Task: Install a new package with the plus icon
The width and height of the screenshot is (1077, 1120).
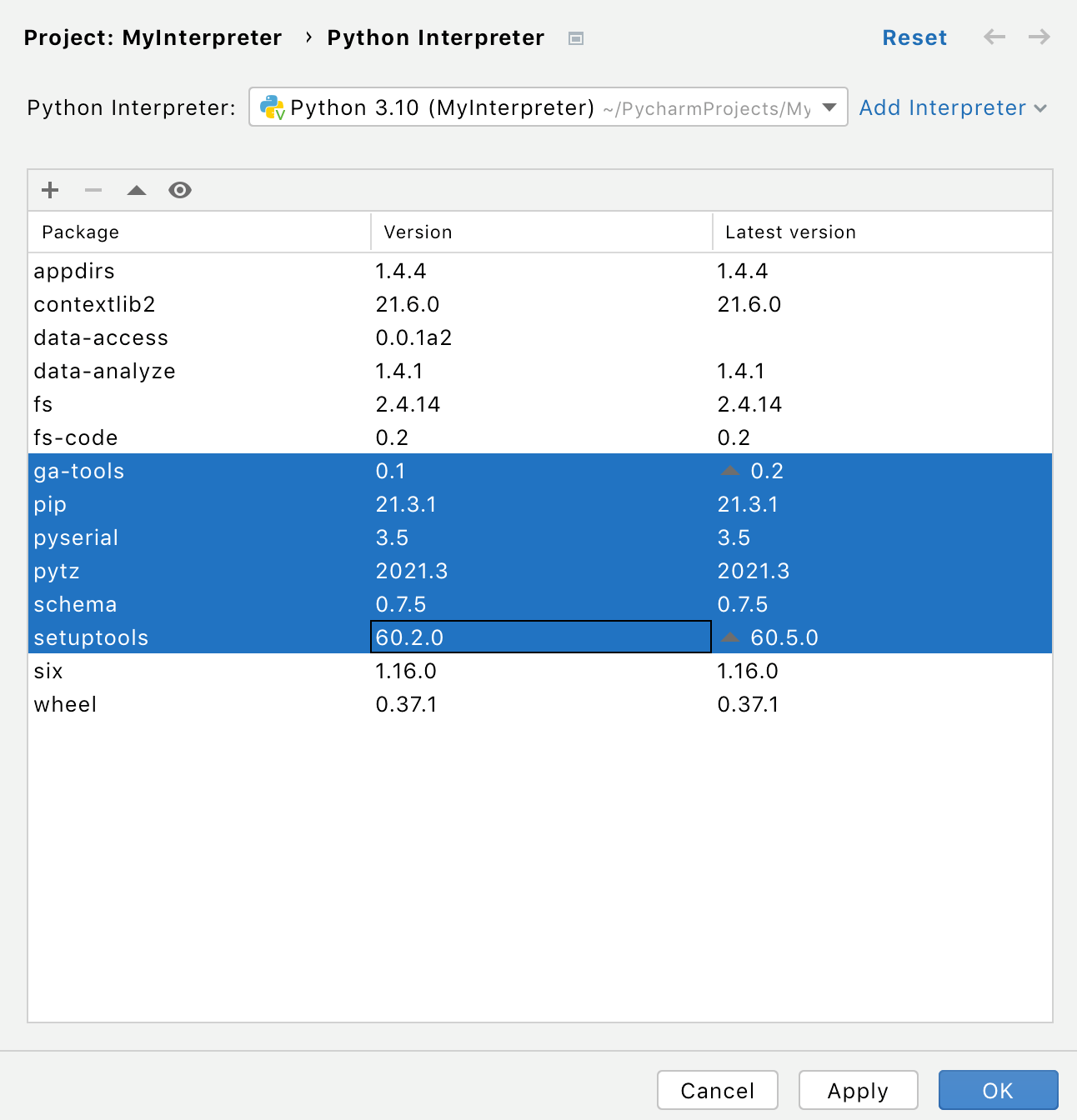Action: 49,190
